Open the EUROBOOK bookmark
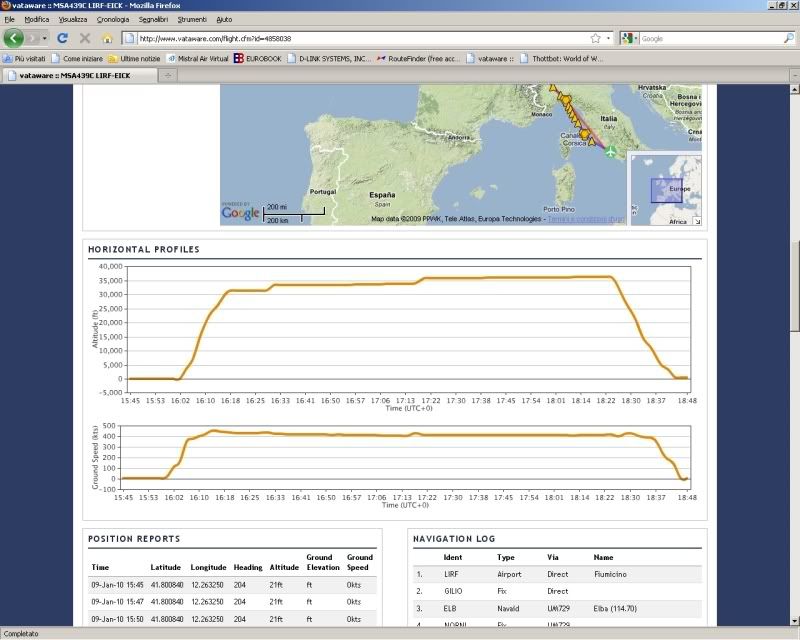 point(258,59)
